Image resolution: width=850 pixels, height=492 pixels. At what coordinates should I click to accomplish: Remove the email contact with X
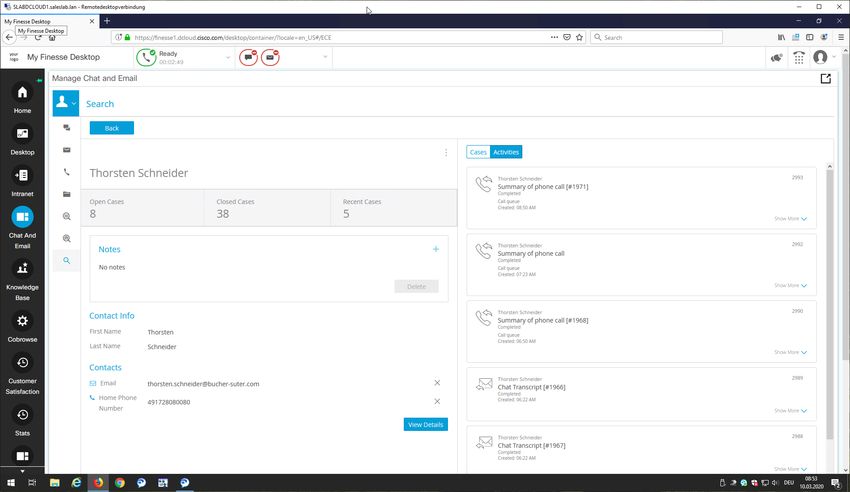pos(437,383)
